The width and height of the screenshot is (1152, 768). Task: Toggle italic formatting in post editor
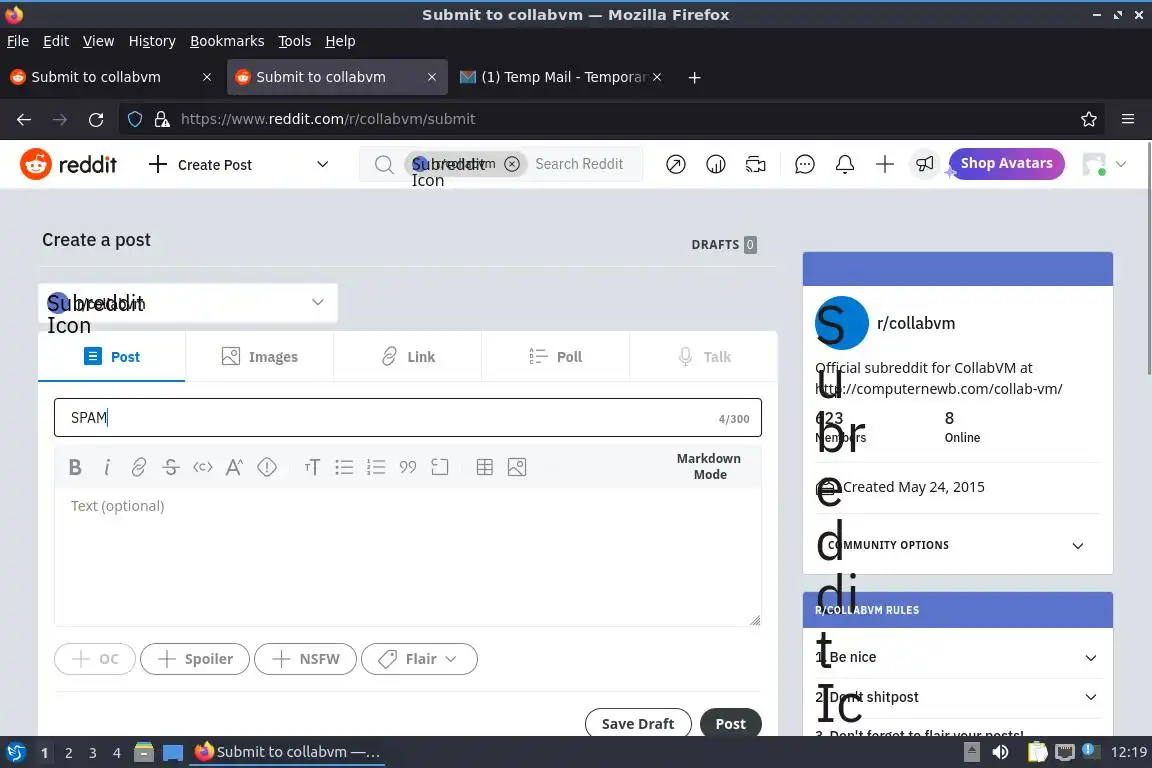click(107, 467)
